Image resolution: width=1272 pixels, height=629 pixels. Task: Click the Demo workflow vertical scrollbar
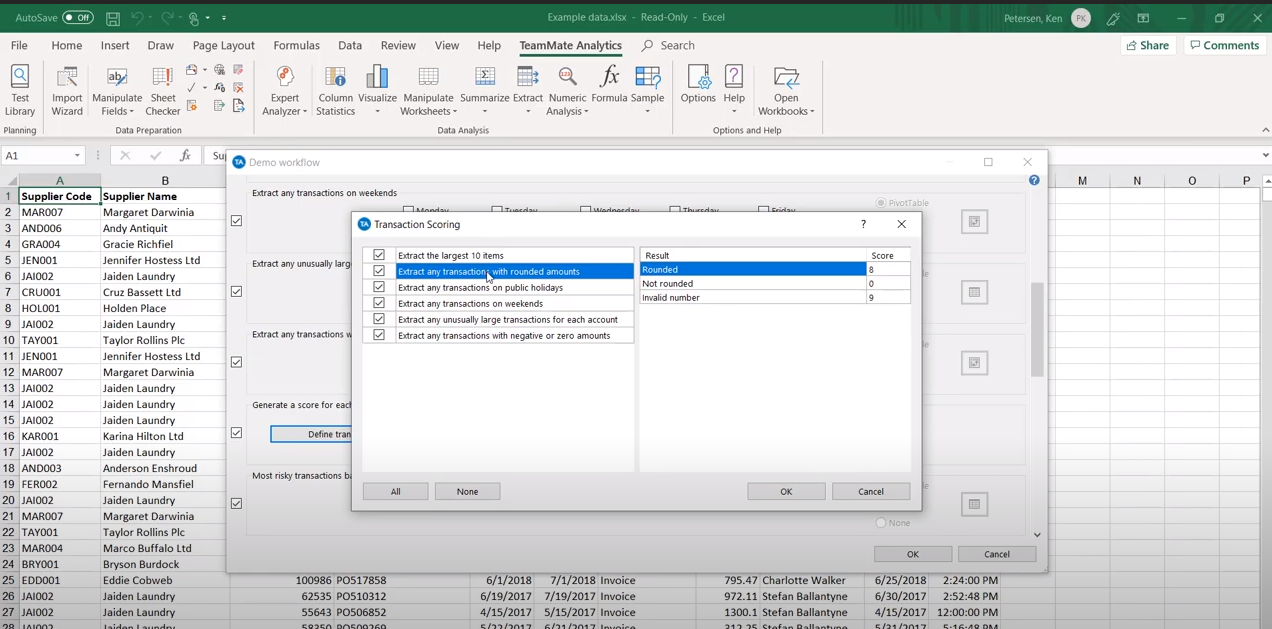pos(1037,330)
